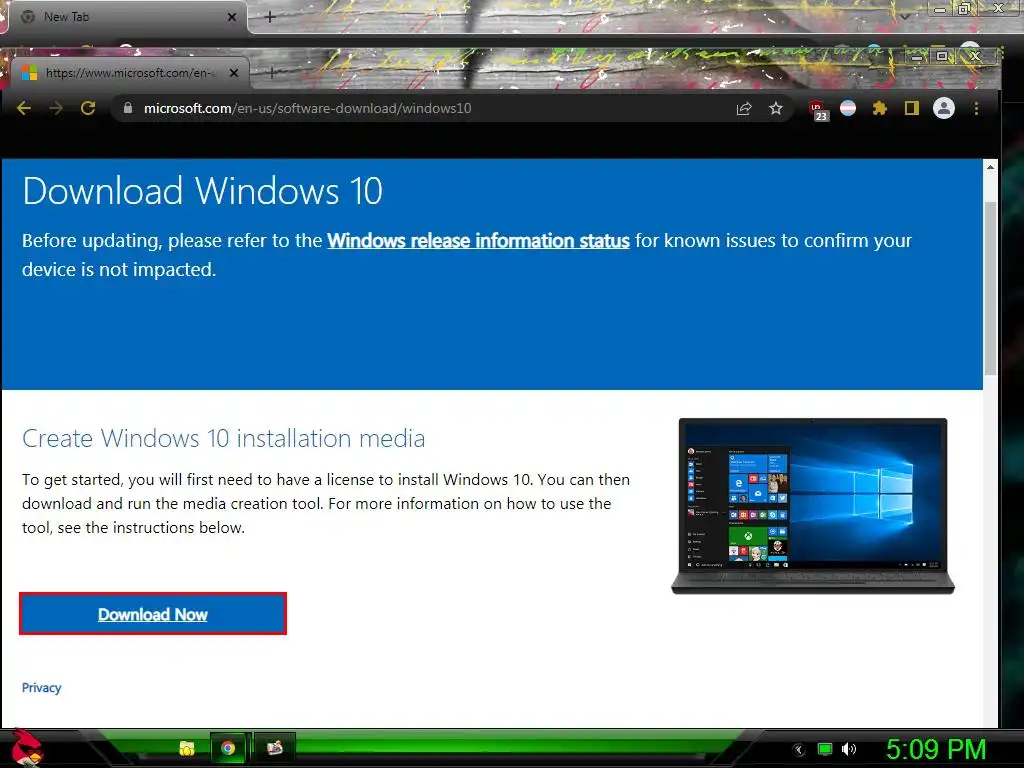Screen dimensions: 1024x768
Task: Close the microsoft.com tab
Action: [x=234, y=73]
